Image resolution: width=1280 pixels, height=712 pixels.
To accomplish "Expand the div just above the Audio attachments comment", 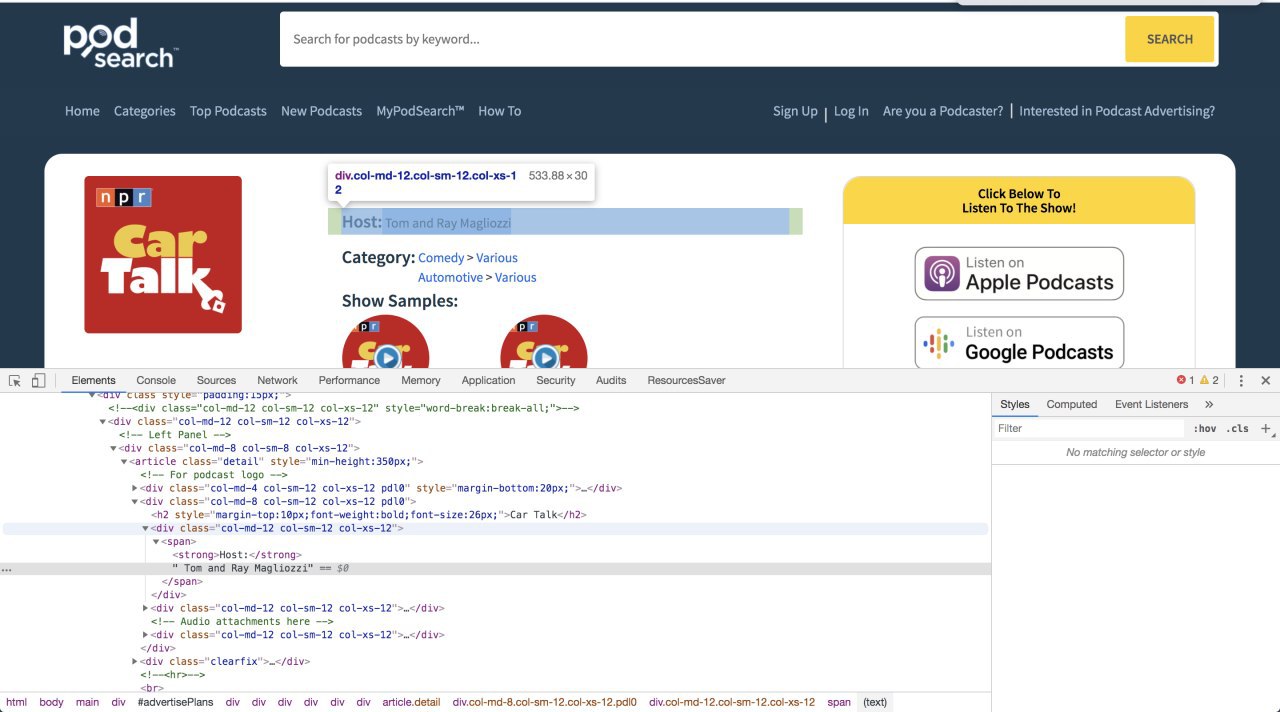I will (146, 608).
